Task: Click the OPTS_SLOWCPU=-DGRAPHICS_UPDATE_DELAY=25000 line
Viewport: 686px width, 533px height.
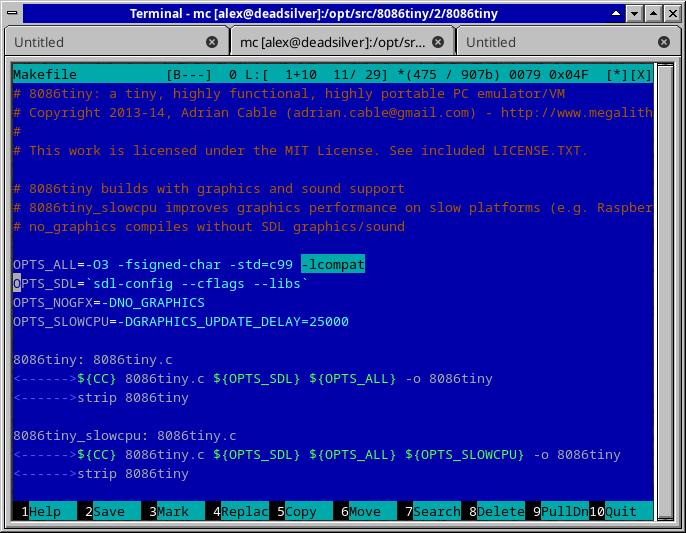Action: point(181,322)
